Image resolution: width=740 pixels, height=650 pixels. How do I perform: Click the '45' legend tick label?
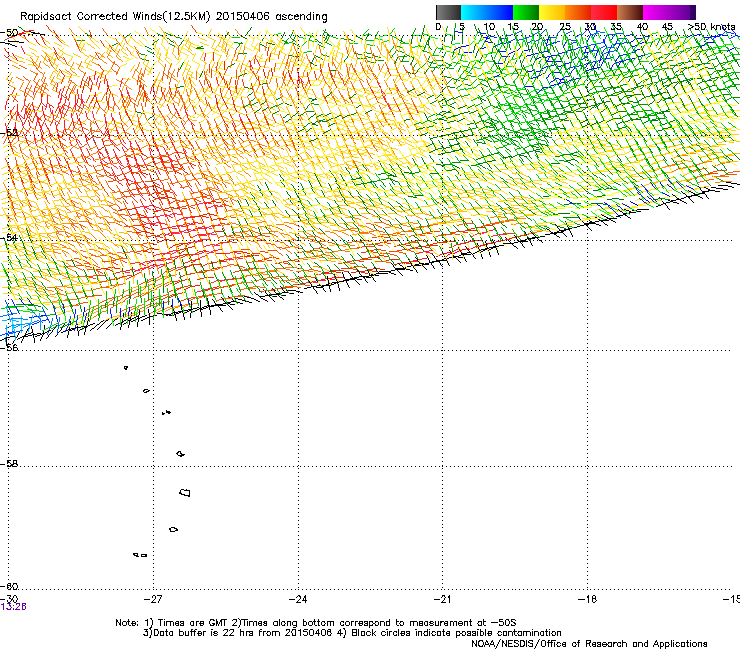(x=667, y=27)
